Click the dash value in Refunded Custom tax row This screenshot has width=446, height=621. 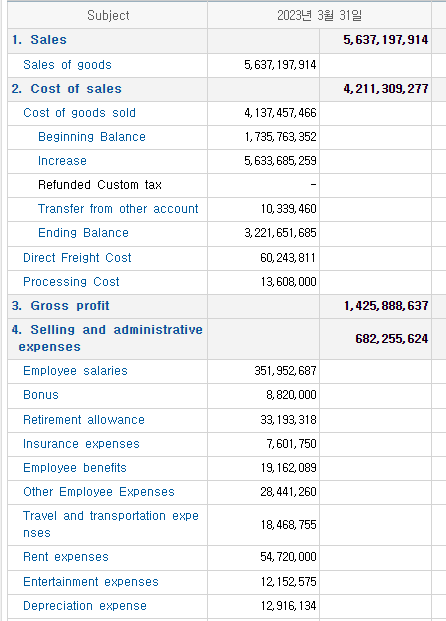coord(313,185)
